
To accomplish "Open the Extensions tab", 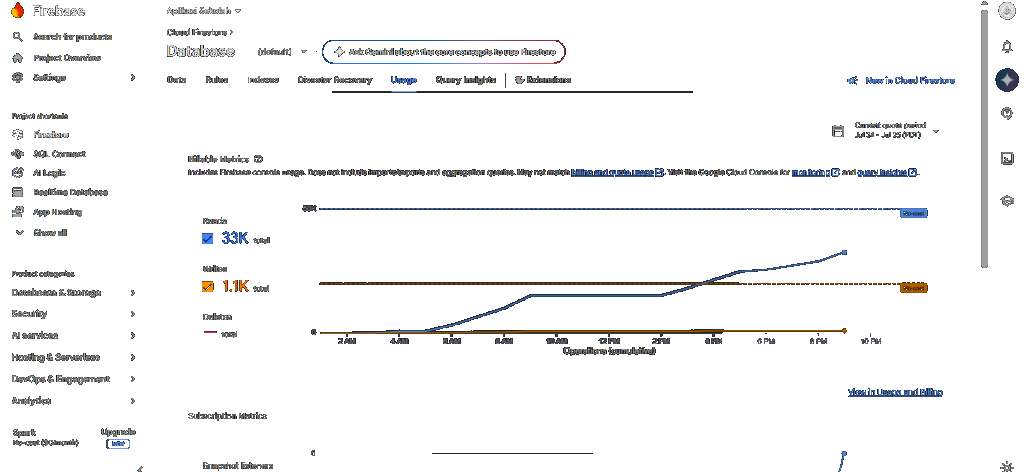I will (543, 80).
